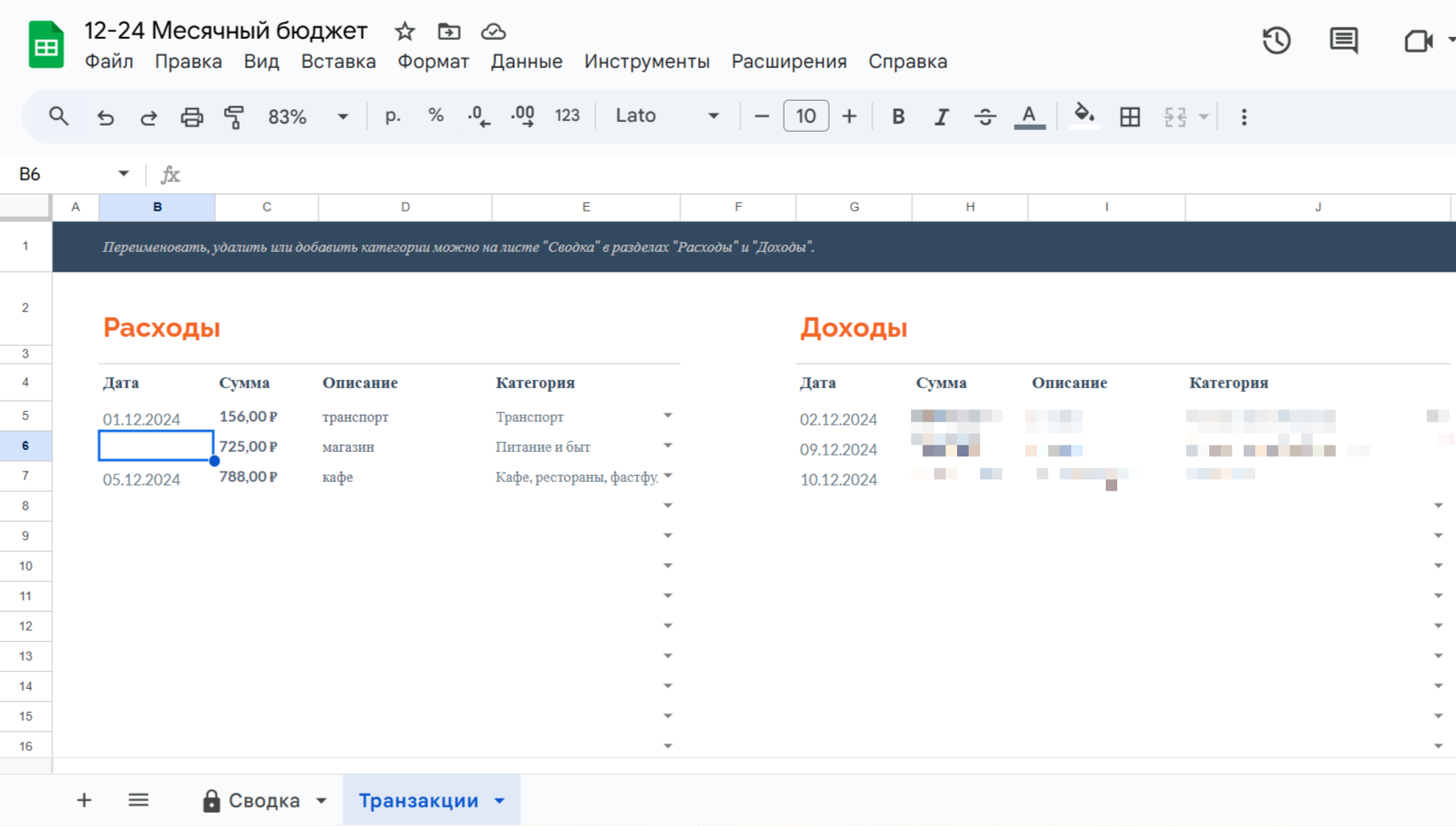This screenshot has width=1456, height=826.
Task: Format as currency (р.)
Action: [393, 116]
